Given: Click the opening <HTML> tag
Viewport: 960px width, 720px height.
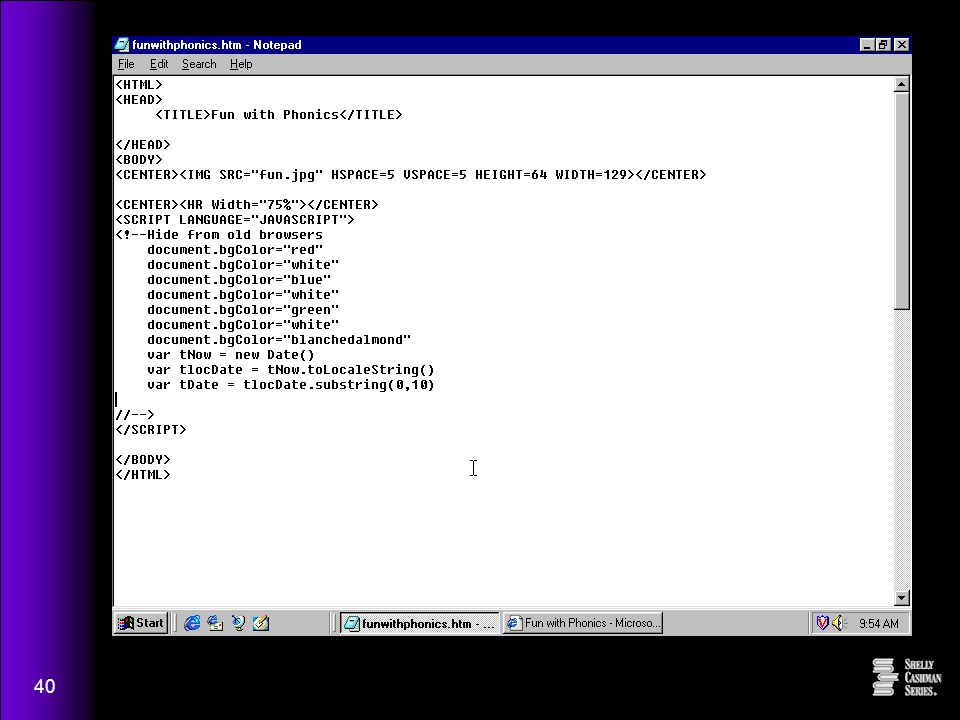Looking at the screenshot, I should (x=139, y=84).
